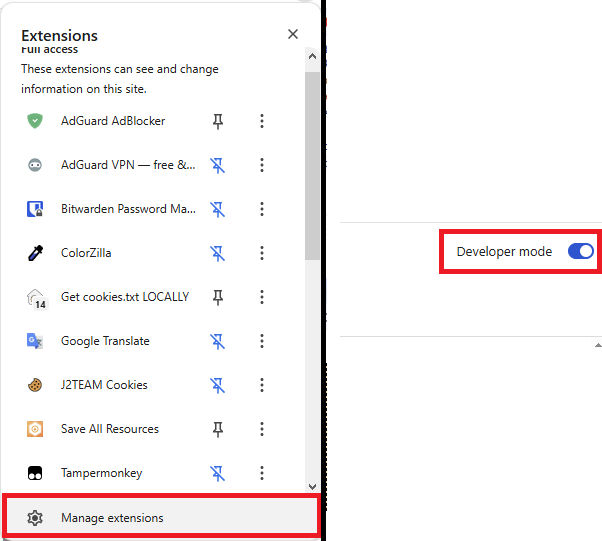This screenshot has height=541, width=602.
Task: Select Bitwarden Password Manager extension name
Action: [x=128, y=209]
